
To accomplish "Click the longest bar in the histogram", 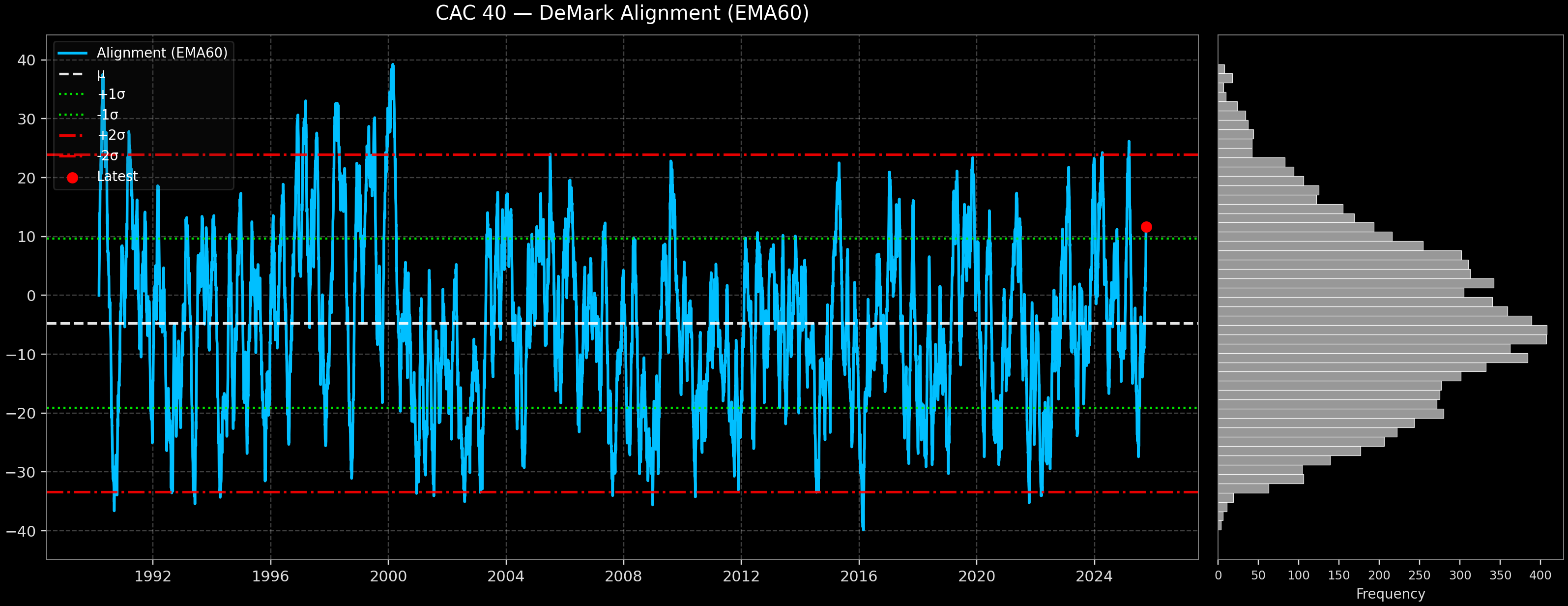I will [x=1382, y=330].
